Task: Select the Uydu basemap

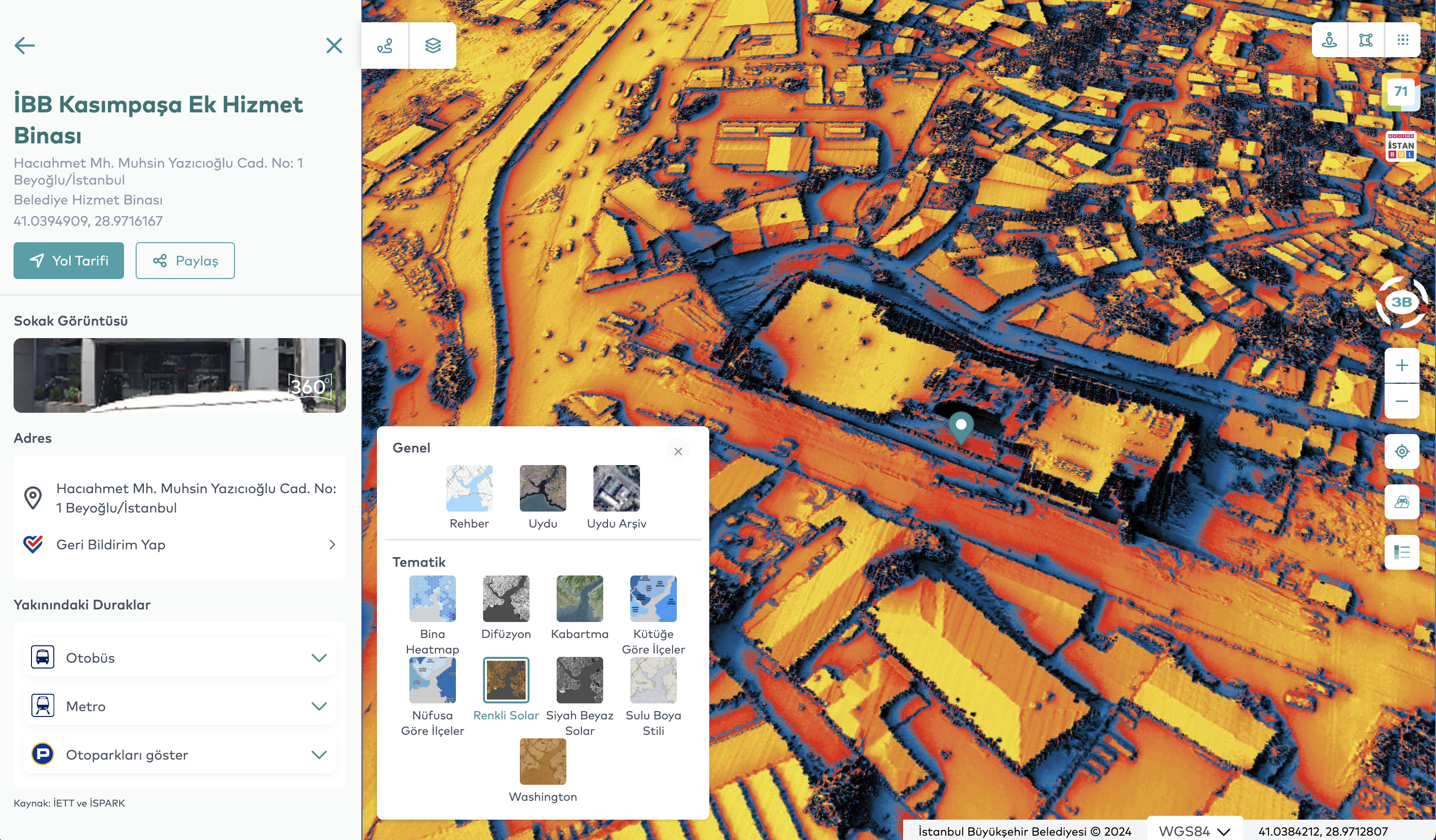Action: pyautogui.click(x=543, y=489)
